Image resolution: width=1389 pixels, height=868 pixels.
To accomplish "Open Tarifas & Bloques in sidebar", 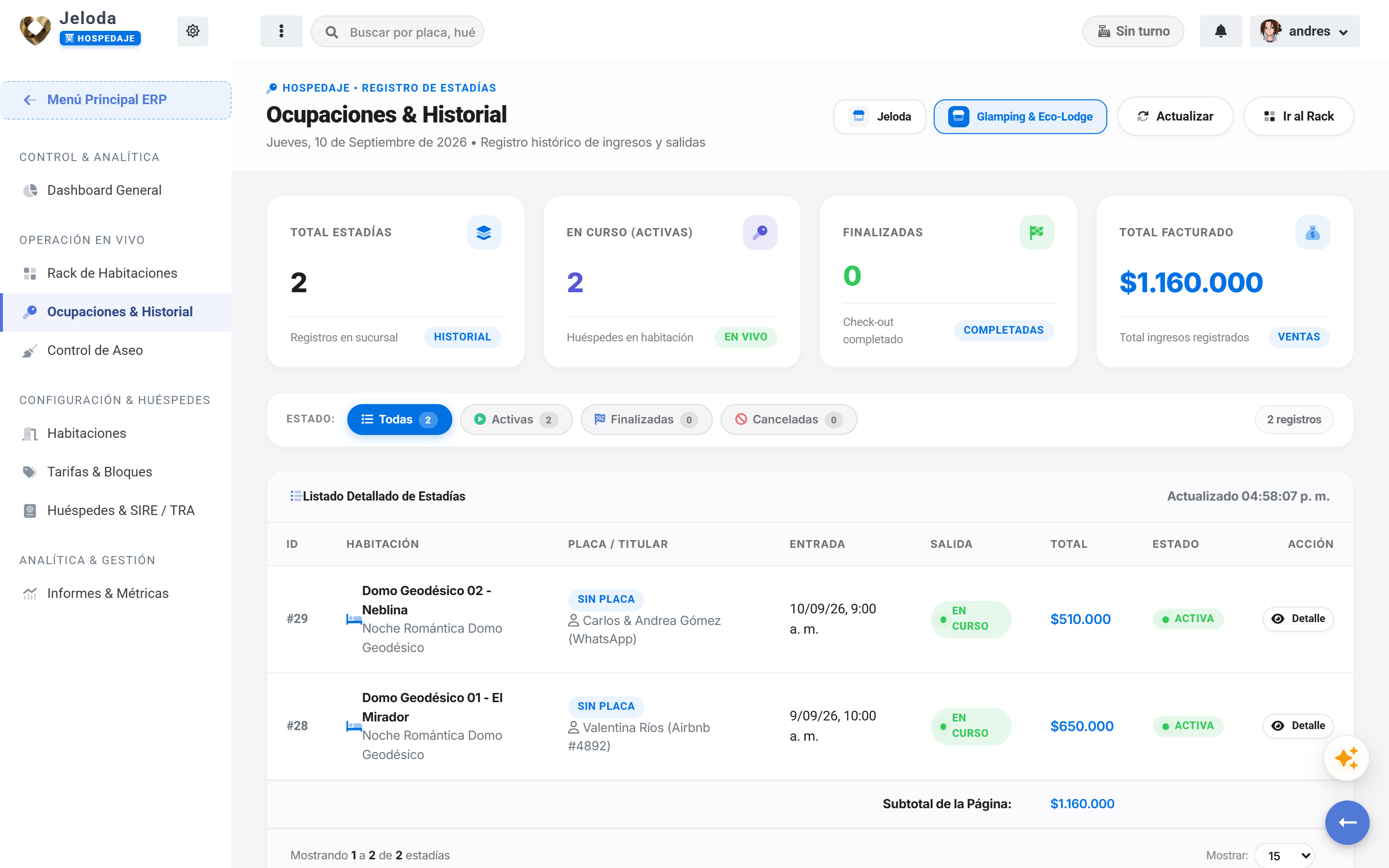I will pos(116,472).
